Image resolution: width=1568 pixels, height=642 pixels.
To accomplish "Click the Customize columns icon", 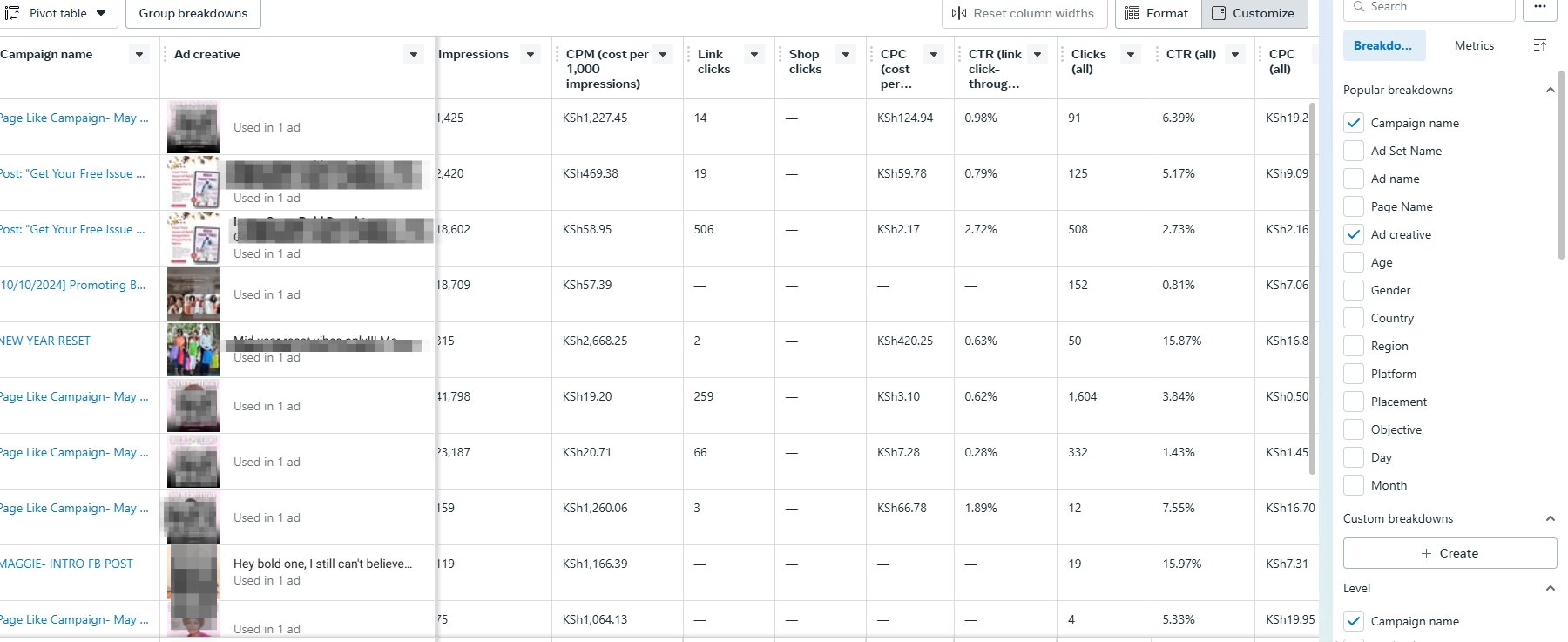I will (1219, 13).
